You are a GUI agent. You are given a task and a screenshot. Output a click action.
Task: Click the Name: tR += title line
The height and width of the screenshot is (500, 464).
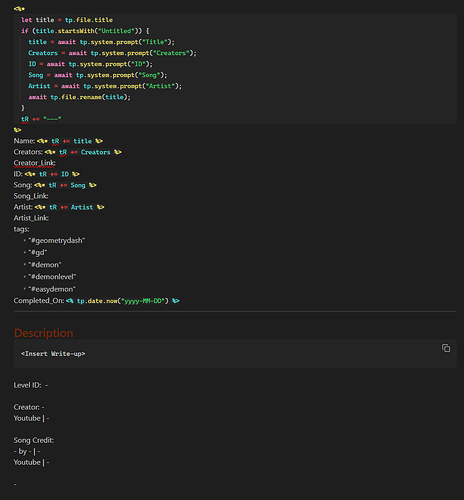click(x=58, y=141)
